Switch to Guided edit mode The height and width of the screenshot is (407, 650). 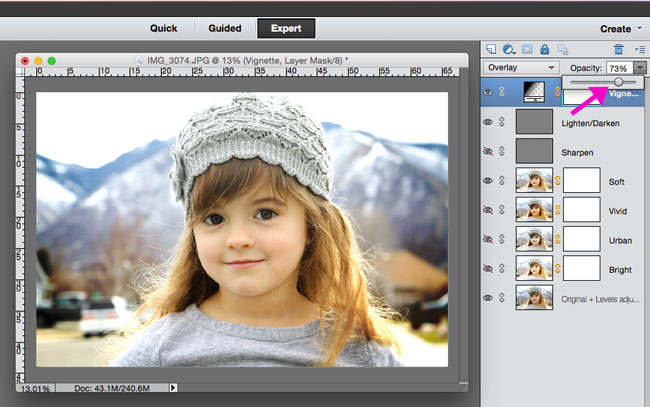(225, 28)
